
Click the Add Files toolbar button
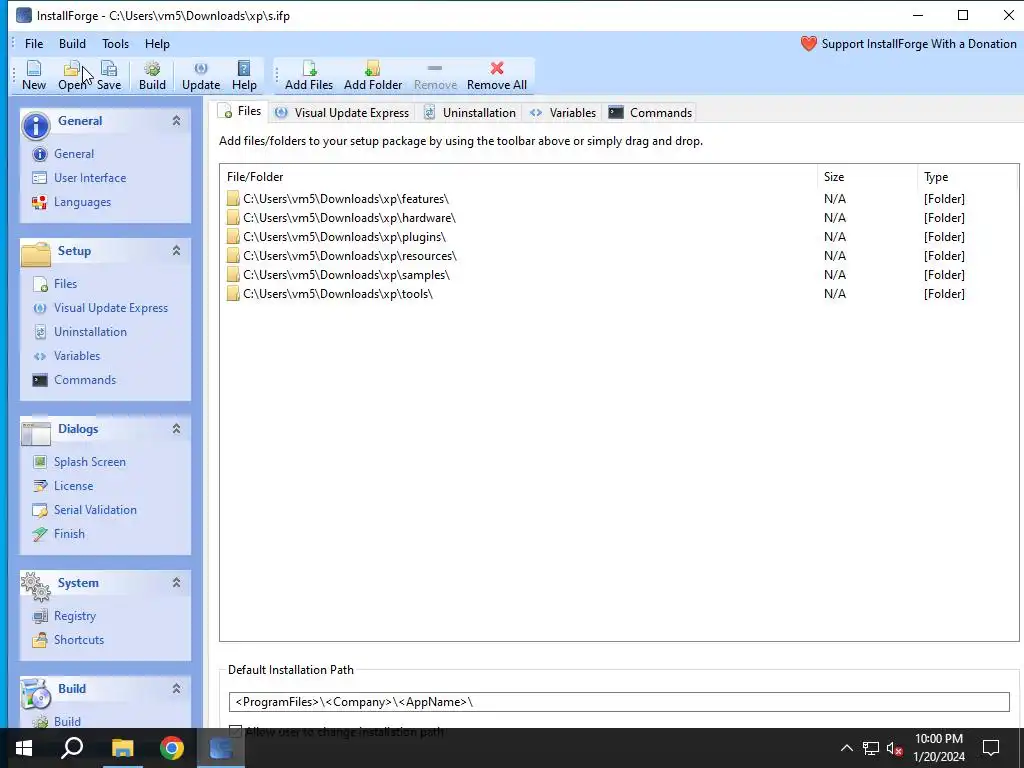(309, 75)
